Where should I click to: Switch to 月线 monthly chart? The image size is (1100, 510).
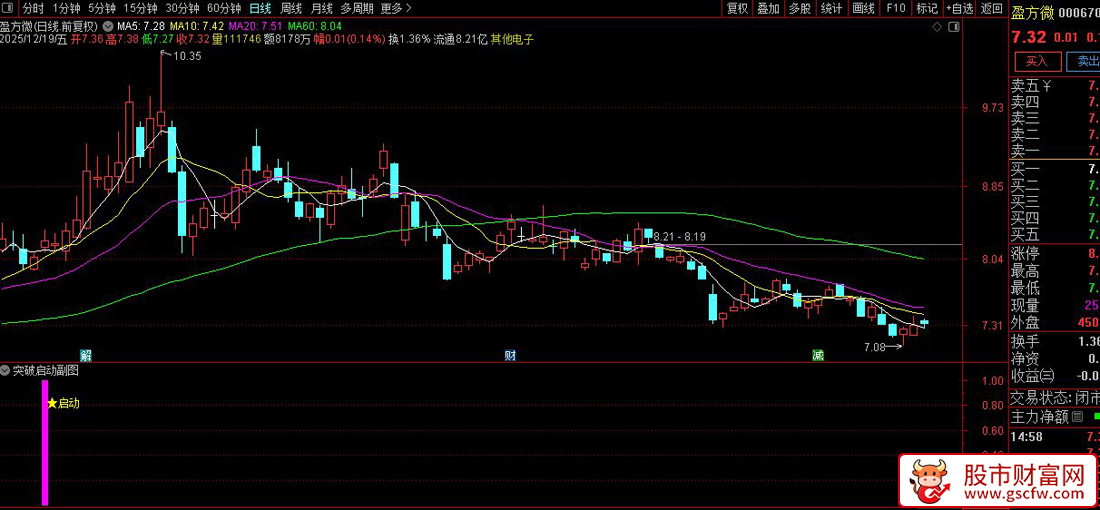(321, 8)
